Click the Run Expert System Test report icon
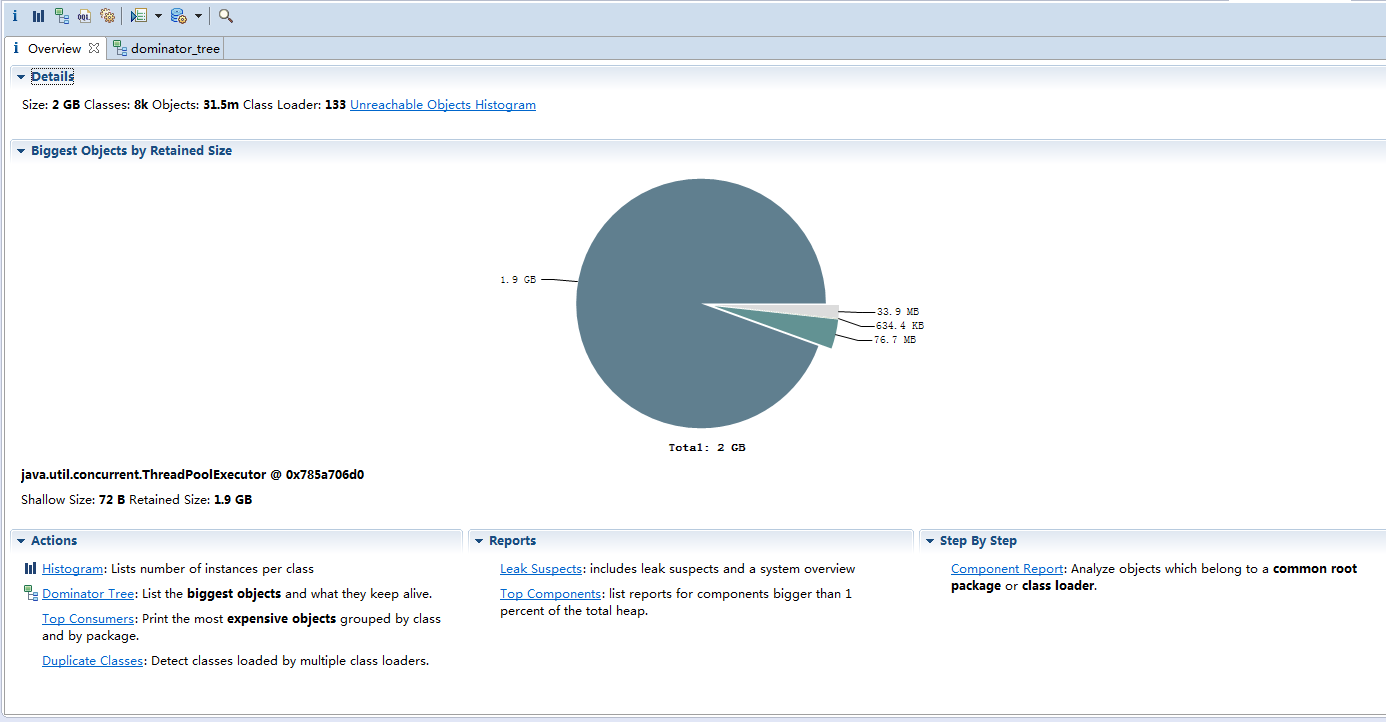Screen dimensions: 1386x722 click(139, 16)
